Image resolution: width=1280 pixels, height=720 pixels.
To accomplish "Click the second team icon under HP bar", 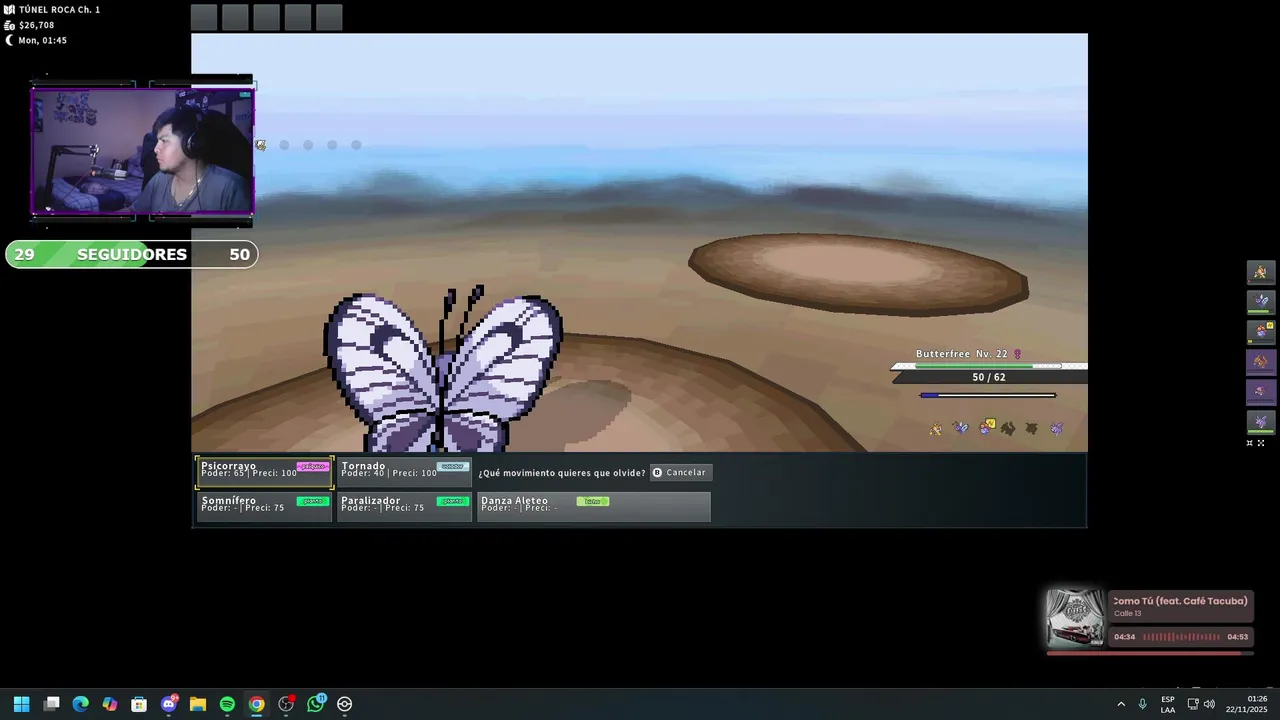I will (961, 428).
